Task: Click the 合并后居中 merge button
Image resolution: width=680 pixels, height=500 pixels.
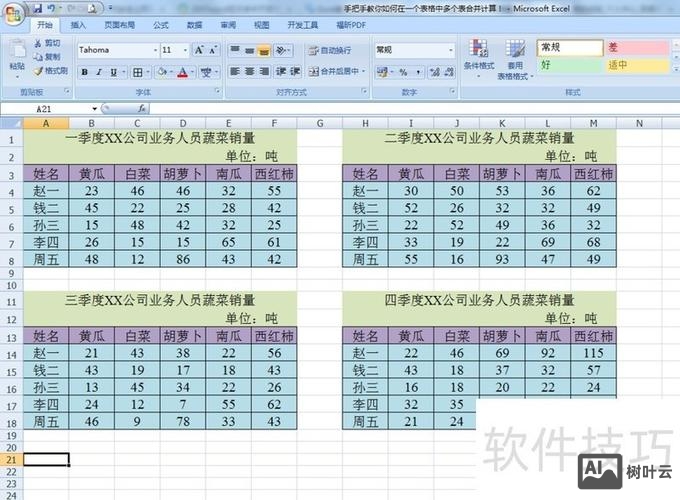Action: pyautogui.click(x=333, y=72)
